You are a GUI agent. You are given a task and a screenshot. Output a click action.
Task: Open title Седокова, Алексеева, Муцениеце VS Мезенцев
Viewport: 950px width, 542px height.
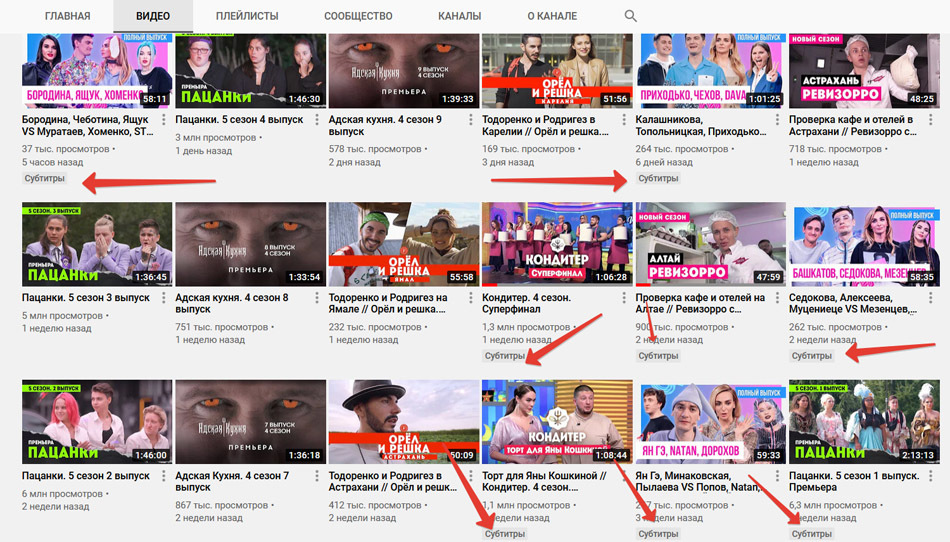853,303
